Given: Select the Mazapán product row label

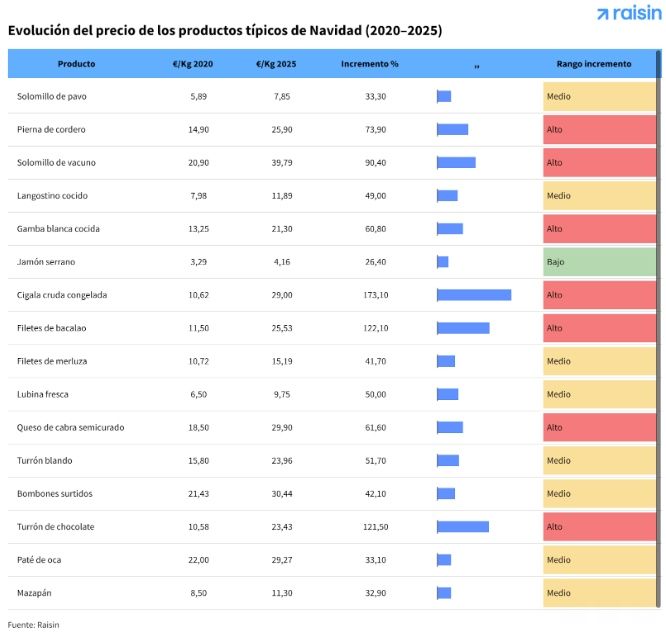Looking at the screenshot, I should pyautogui.click(x=35, y=593).
